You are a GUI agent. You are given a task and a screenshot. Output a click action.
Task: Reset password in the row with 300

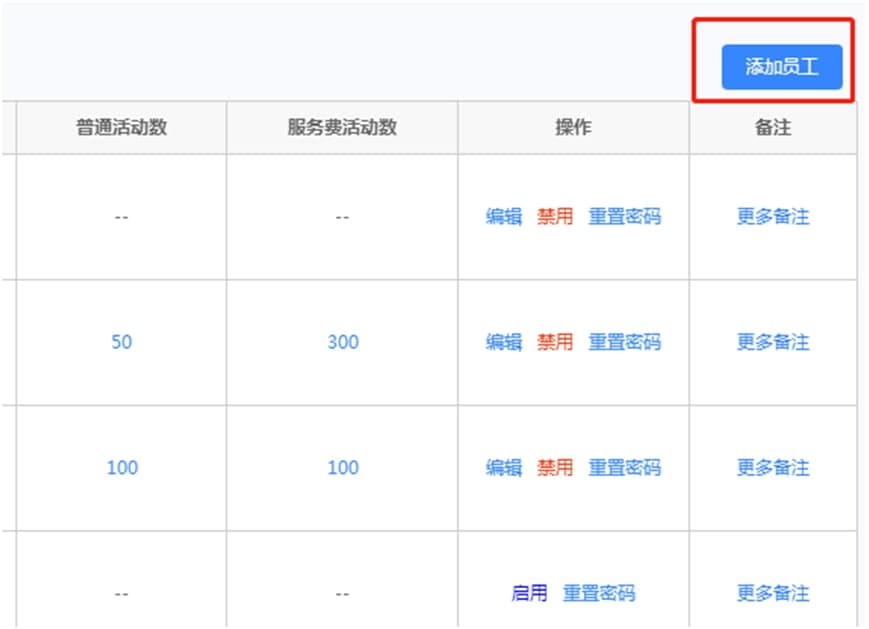624,342
